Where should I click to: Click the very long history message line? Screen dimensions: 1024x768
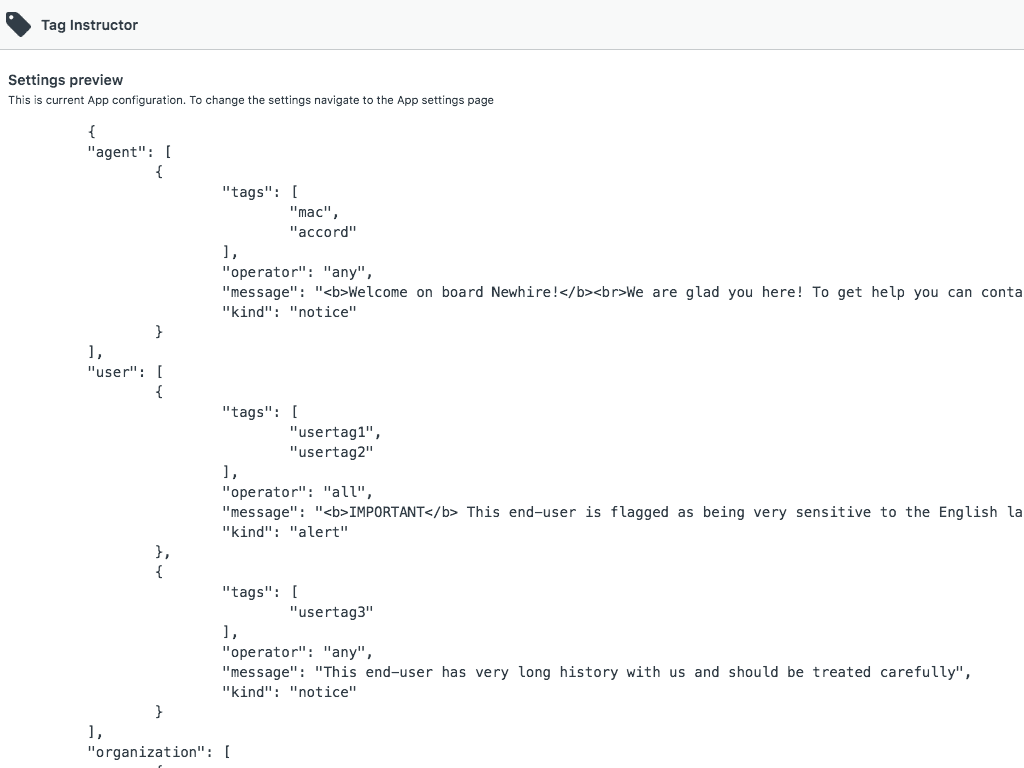(x=596, y=672)
